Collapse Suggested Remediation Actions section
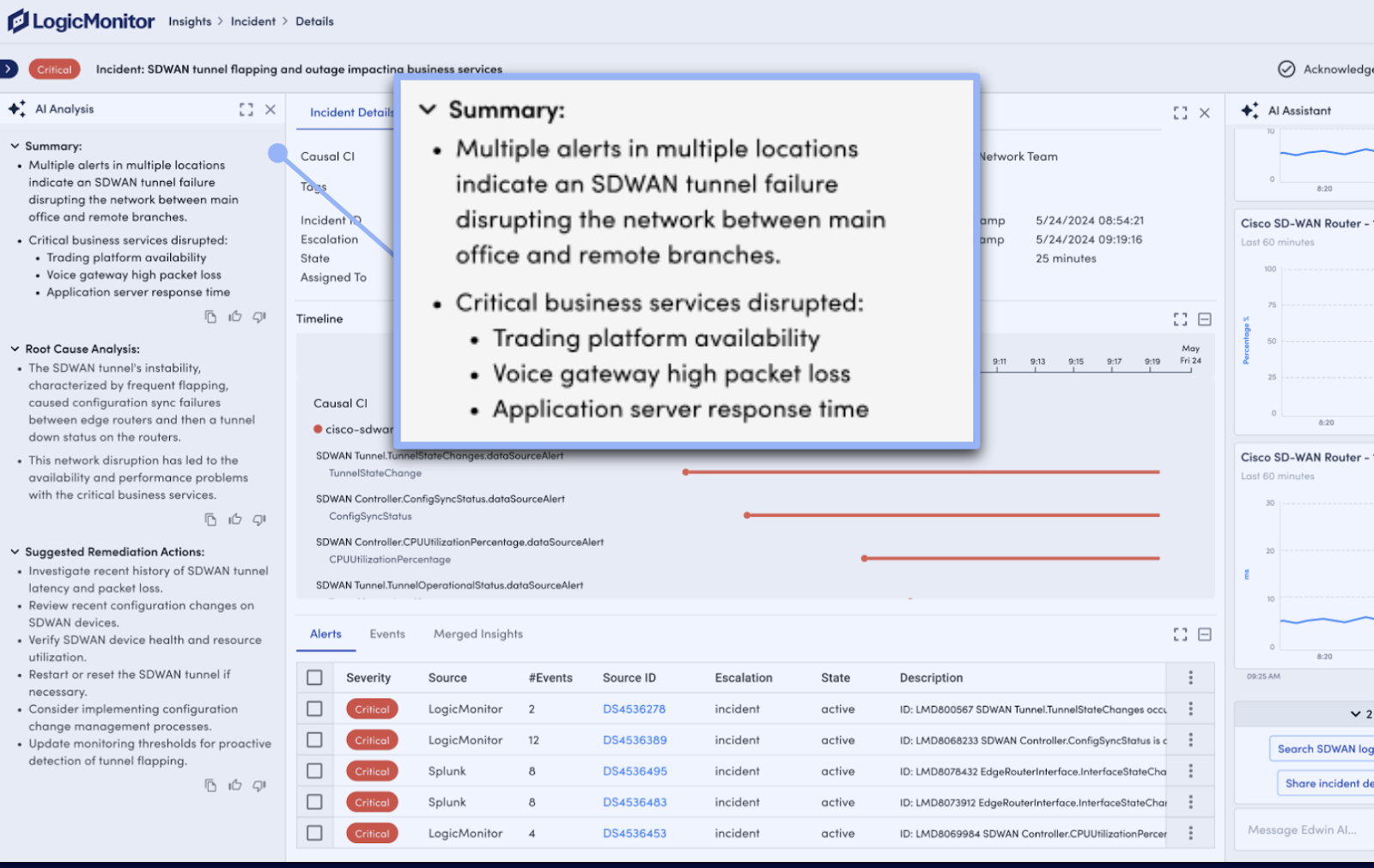This screenshot has width=1374, height=868. (15, 551)
